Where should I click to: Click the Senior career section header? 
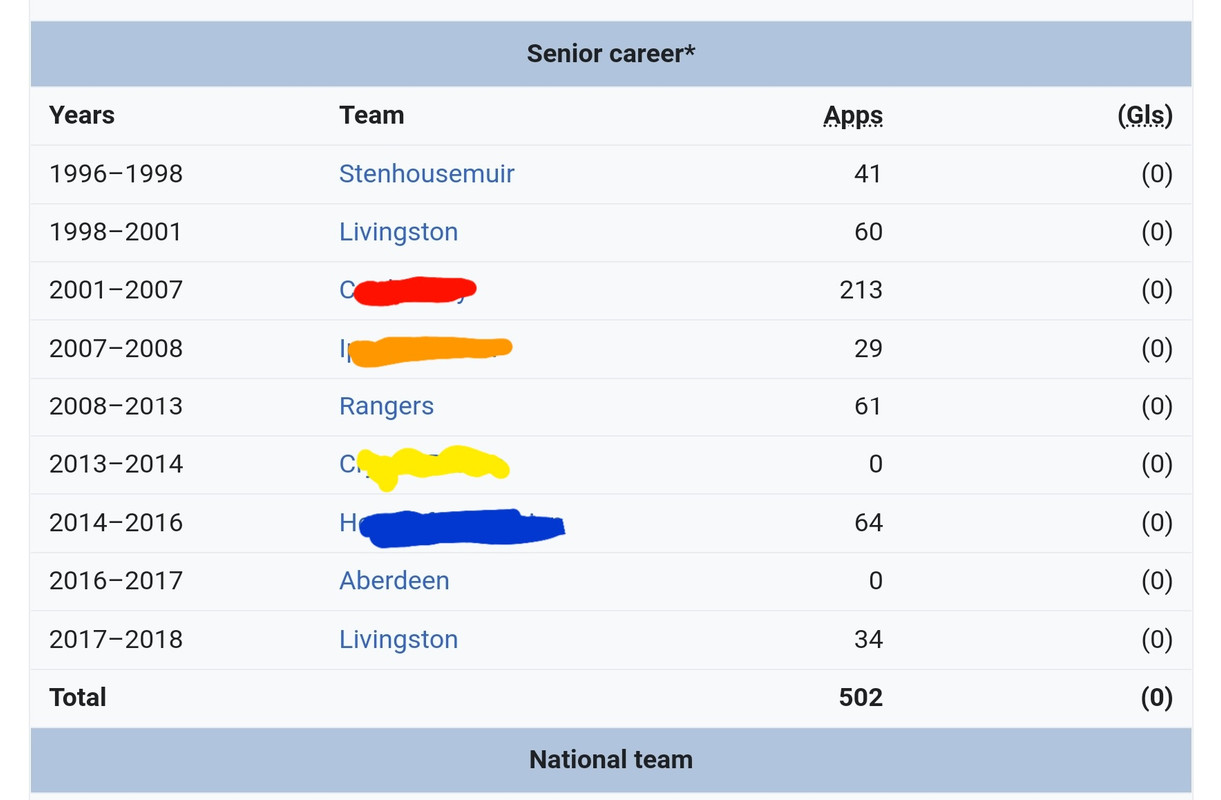[x=611, y=54]
